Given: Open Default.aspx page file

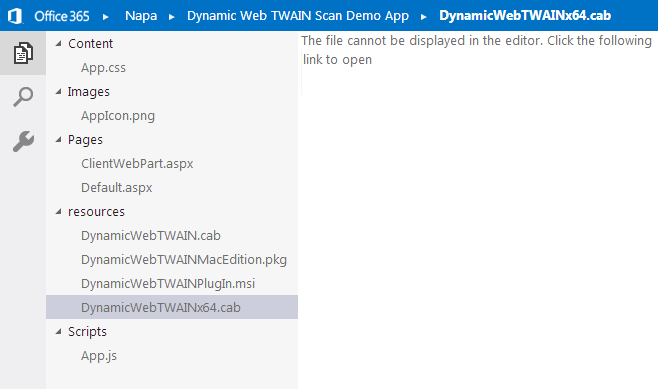Looking at the screenshot, I should click(117, 188).
